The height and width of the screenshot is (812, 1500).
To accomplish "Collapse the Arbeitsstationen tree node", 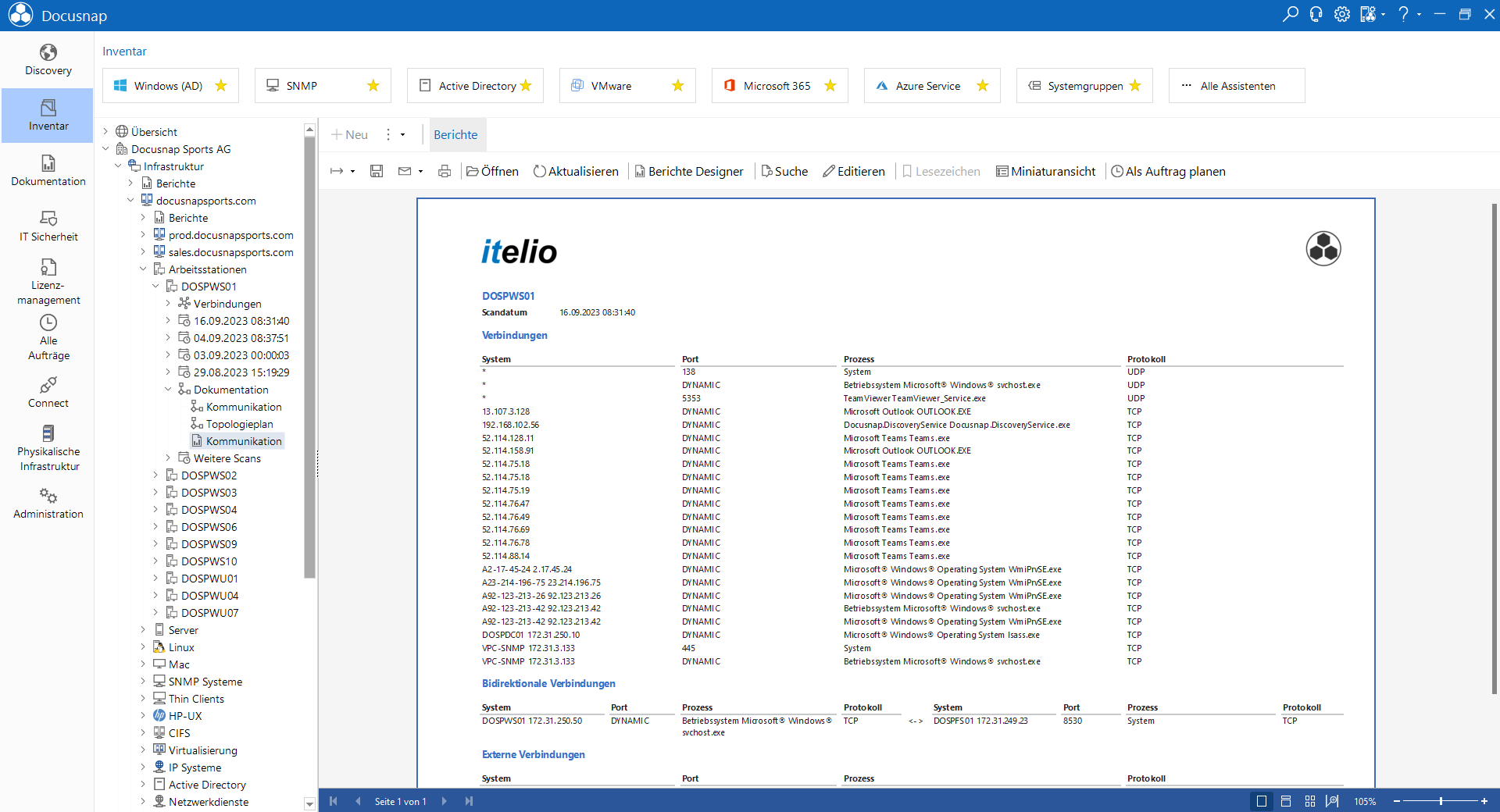I will coord(143,269).
